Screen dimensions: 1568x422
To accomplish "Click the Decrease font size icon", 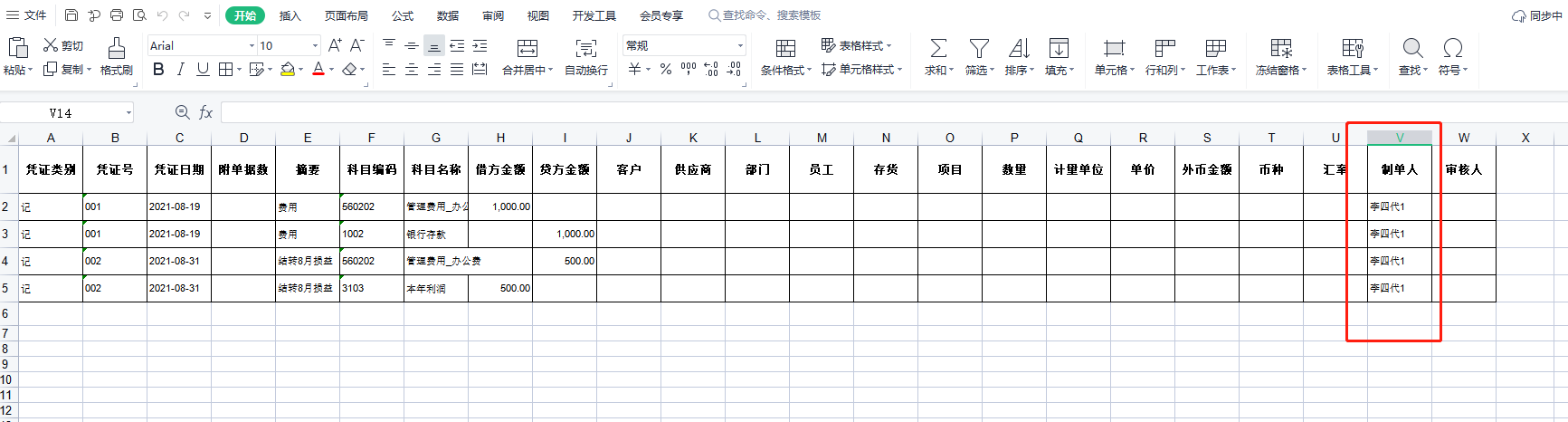I will pos(356,45).
